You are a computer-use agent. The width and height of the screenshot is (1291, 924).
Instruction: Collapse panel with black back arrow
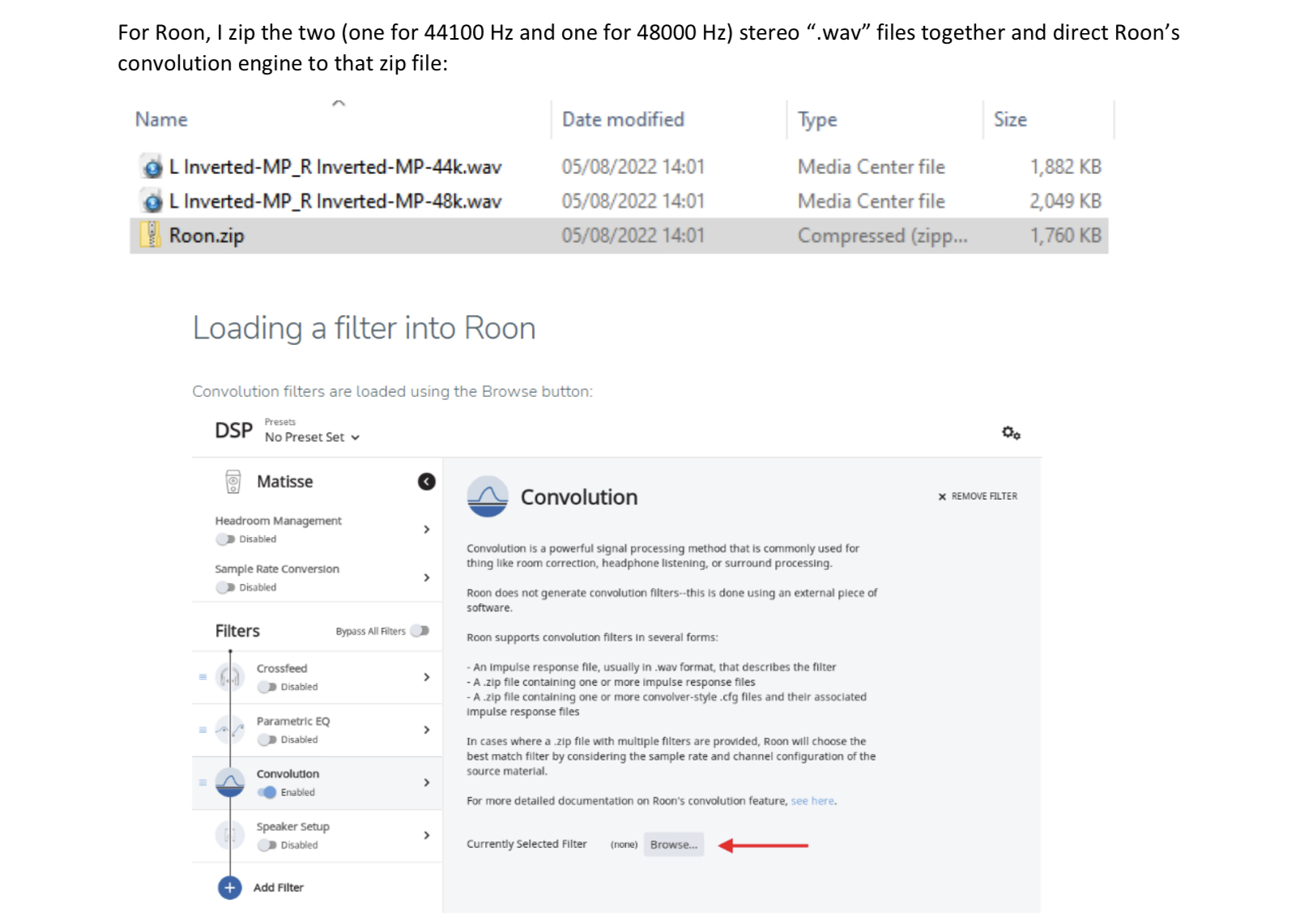(427, 482)
